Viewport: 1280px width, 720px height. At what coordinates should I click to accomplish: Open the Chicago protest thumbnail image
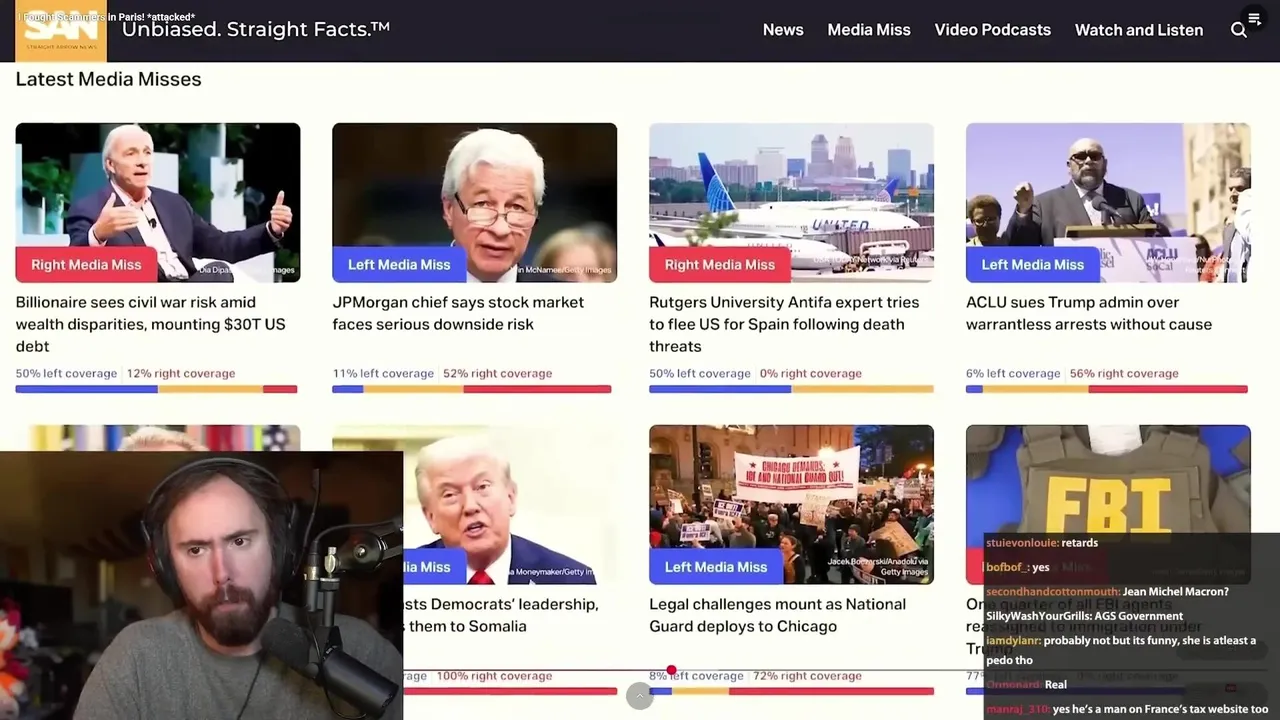(791, 504)
